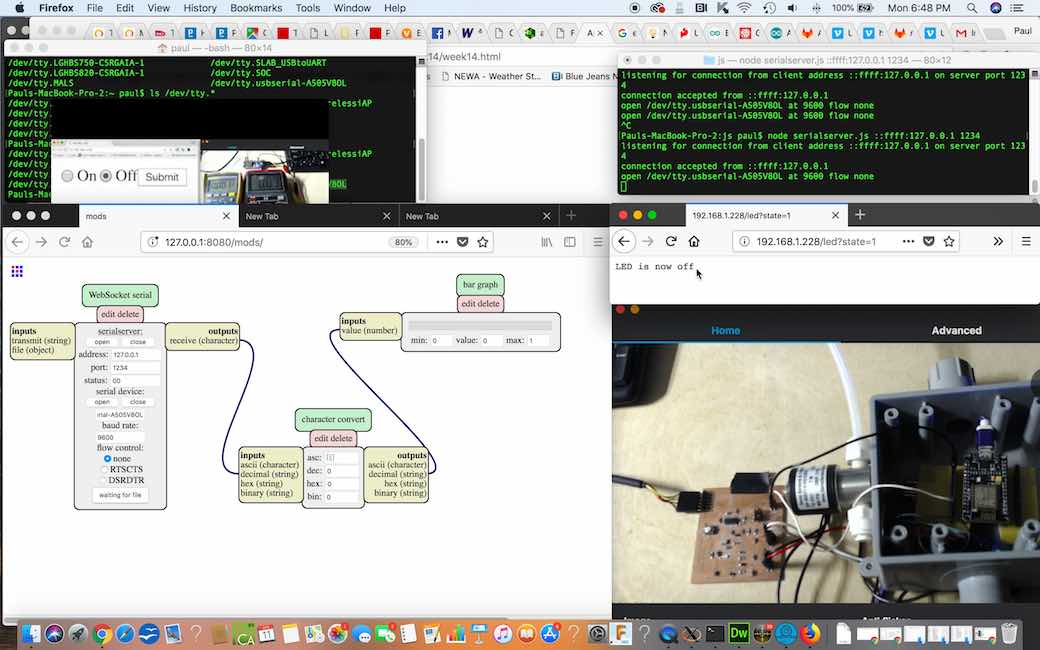This screenshot has height=650, width=1040.
Task: Open Spotlight search in menu bar
Action: point(971,8)
